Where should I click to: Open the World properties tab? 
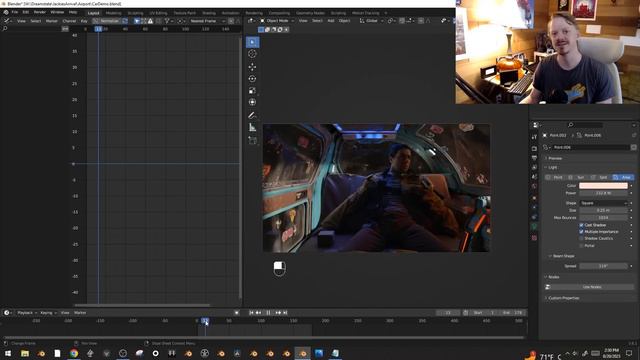534,186
